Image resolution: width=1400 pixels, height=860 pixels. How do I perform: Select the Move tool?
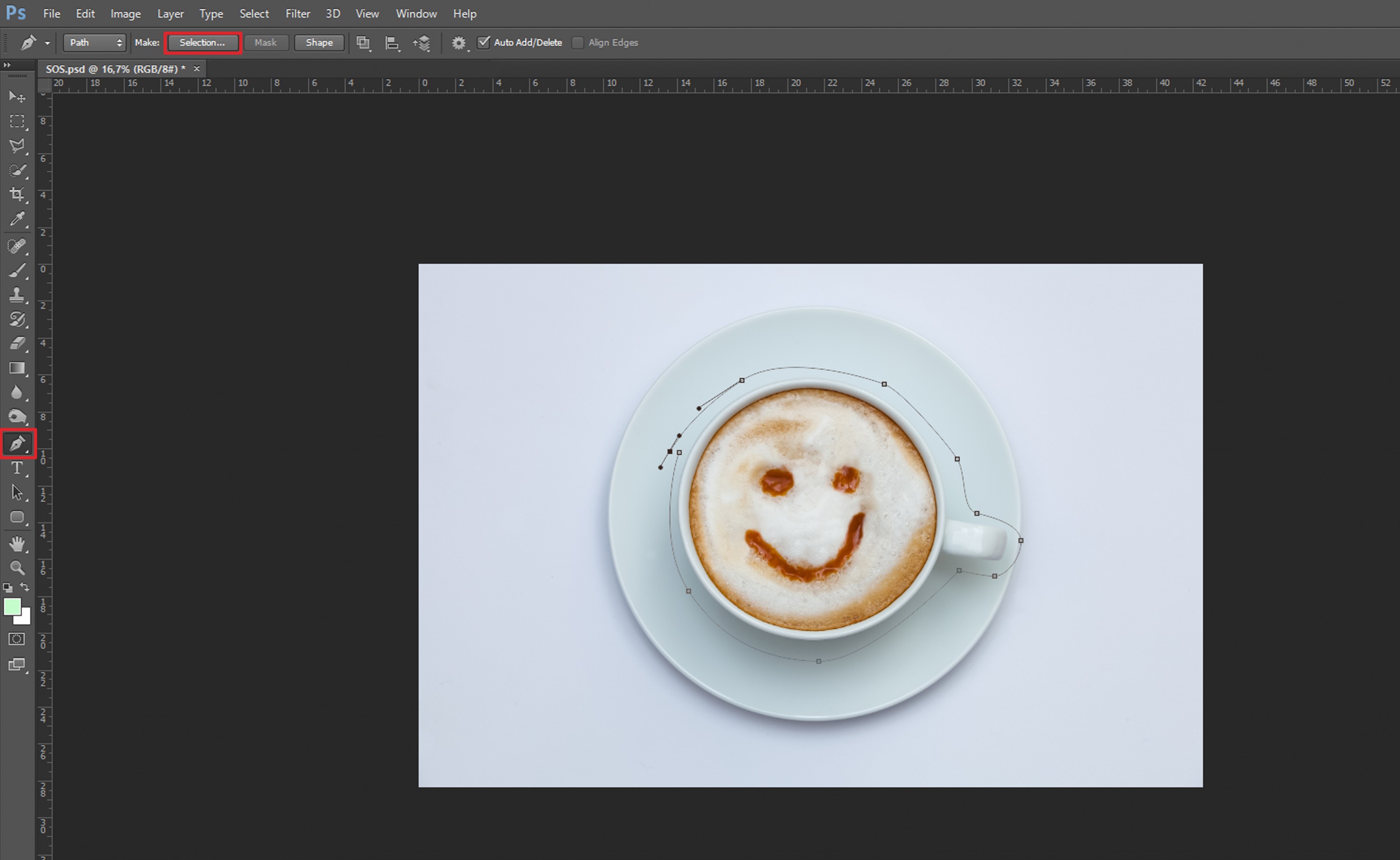click(17, 97)
